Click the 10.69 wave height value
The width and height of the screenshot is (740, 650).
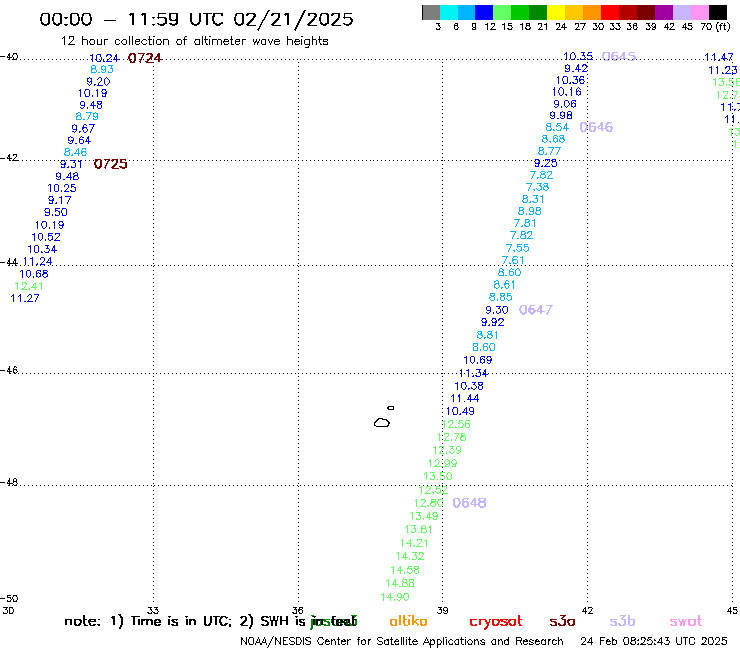click(x=478, y=360)
